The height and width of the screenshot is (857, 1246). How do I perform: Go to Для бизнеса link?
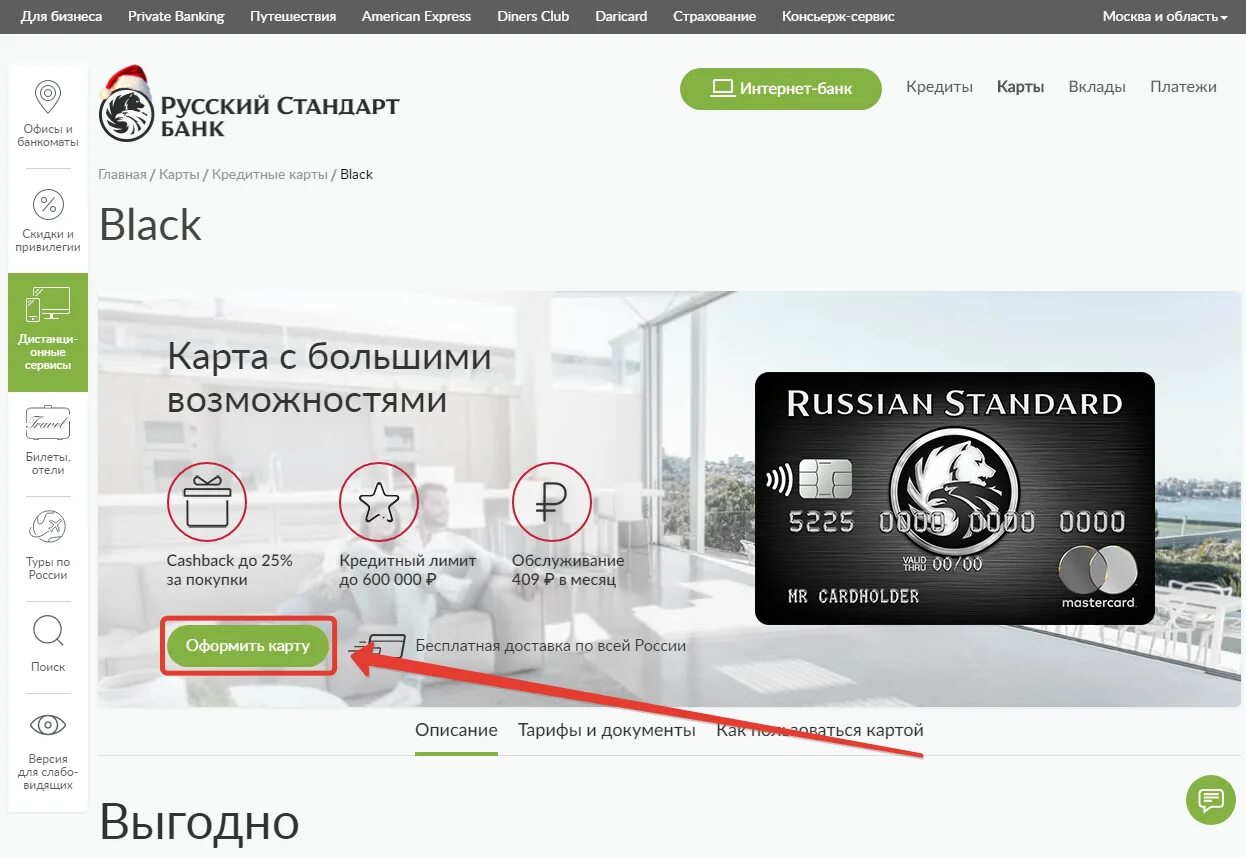(x=61, y=17)
